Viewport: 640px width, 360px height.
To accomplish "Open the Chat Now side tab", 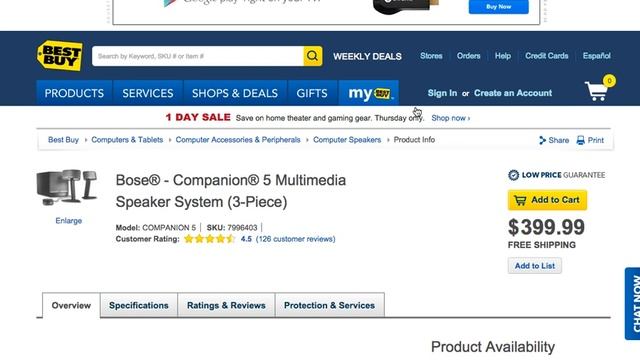I will [633, 304].
